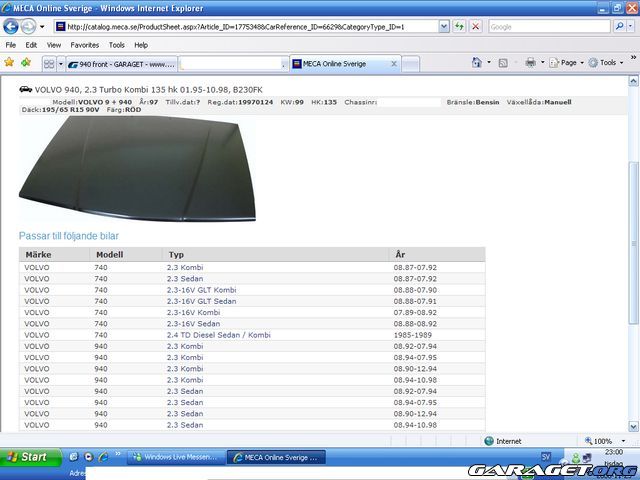Open the Page dropdown menu

[568, 63]
